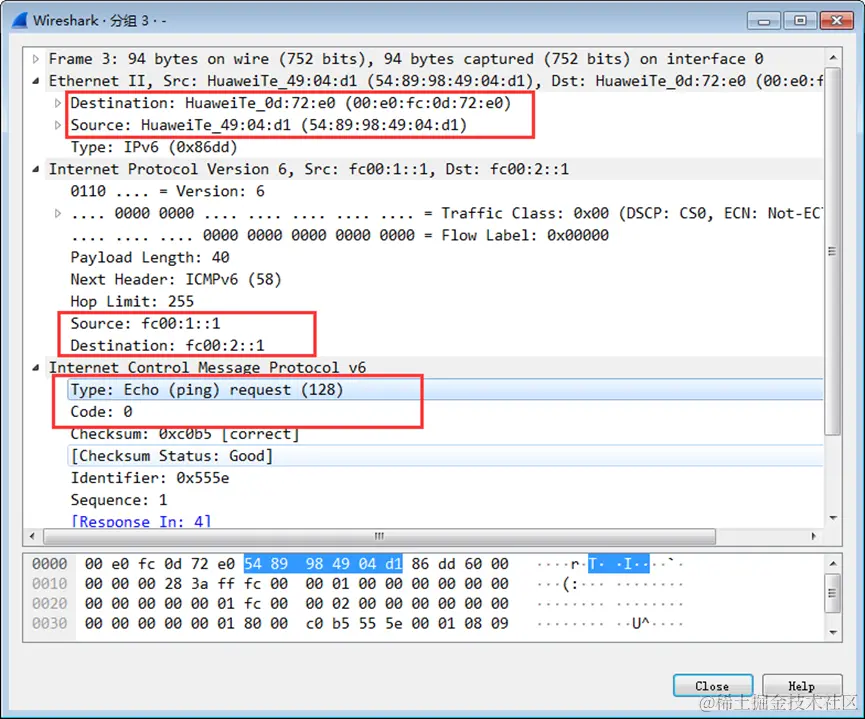Viewport: 865px width, 719px height.
Task: Expand the Destination HuaweiTe_0d:72:e0 row
Action: 58,103
